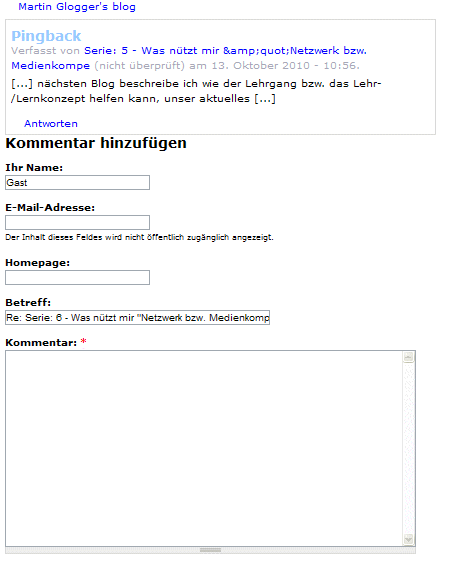Image resolution: width=456 pixels, height=563 pixels.
Task: Click the Homepage input field
Action: (78, 278)
